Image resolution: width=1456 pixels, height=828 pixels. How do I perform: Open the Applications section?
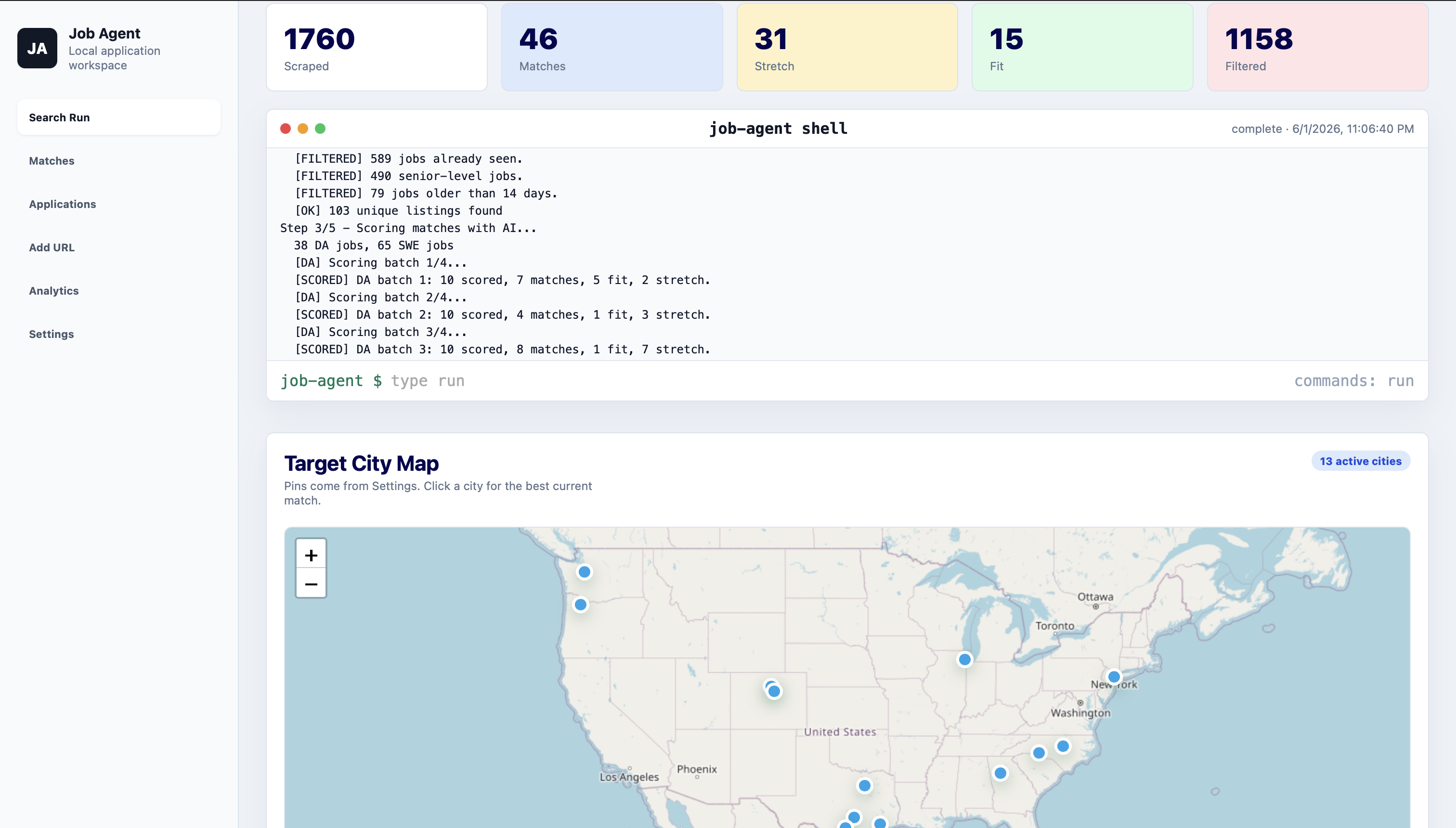pyautogui.click(x=119, y=204)
